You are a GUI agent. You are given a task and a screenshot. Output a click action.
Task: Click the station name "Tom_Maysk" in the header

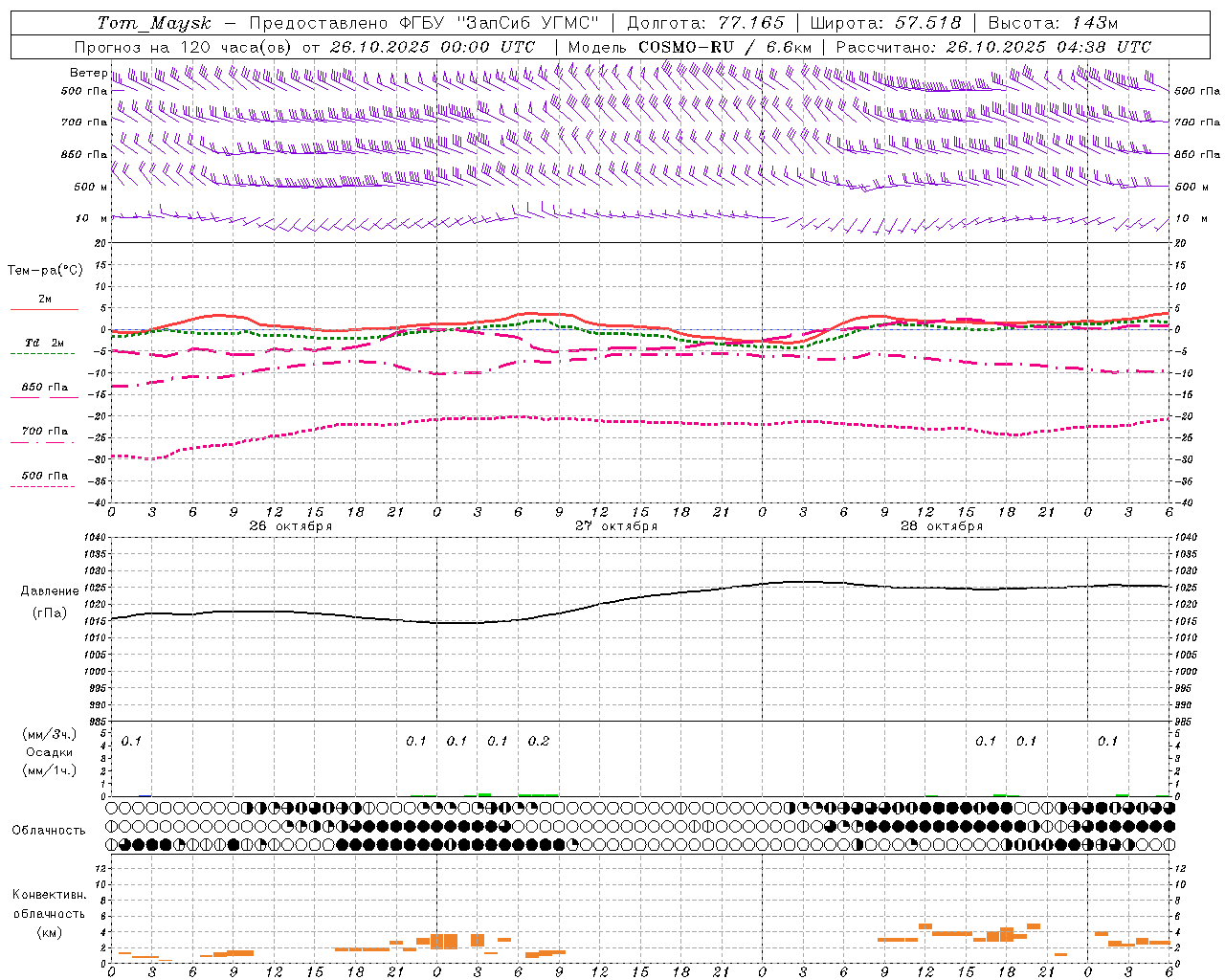click(x=154, y=23)
